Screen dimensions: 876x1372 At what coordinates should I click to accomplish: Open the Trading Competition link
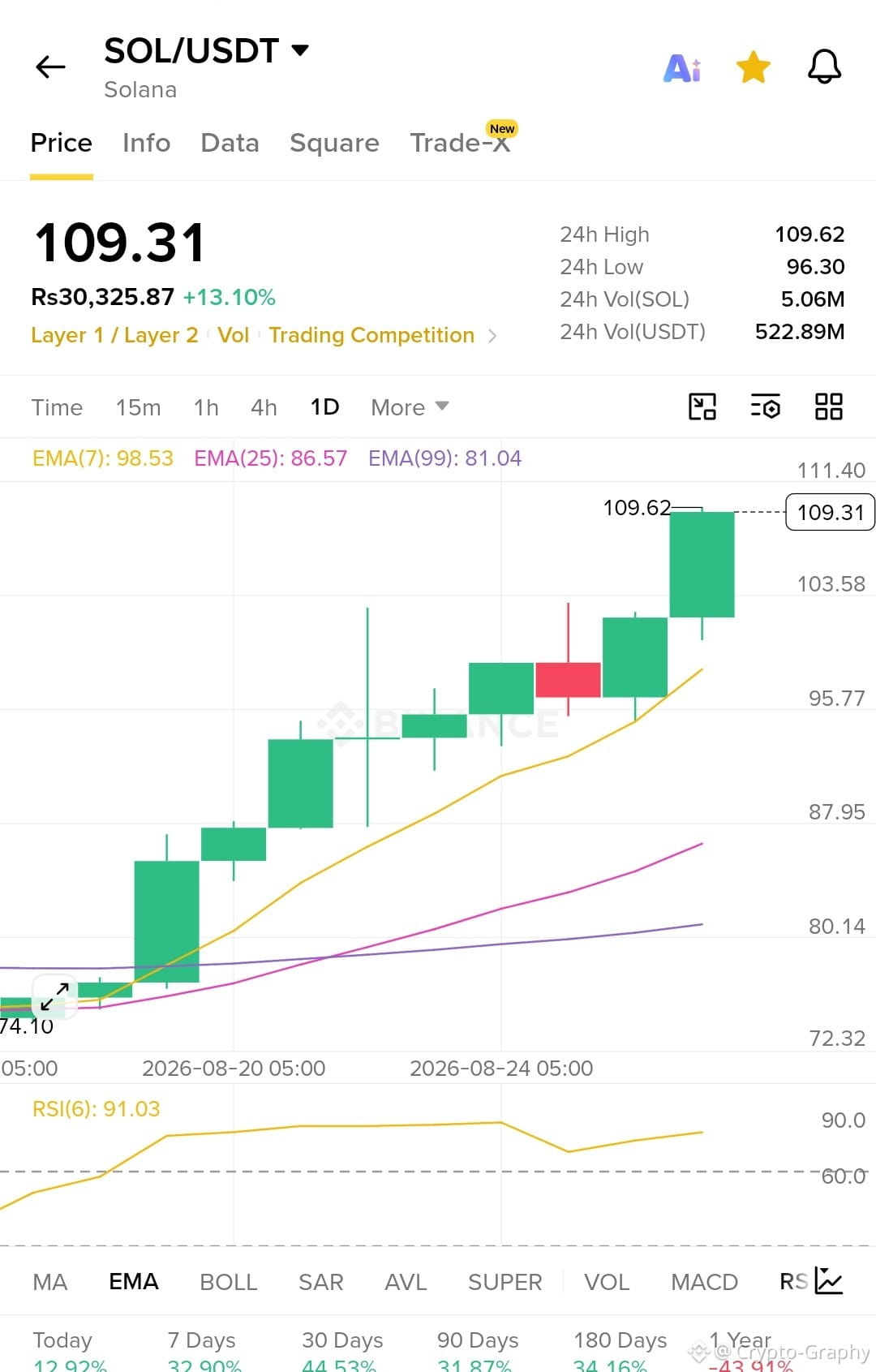point(371,335)
